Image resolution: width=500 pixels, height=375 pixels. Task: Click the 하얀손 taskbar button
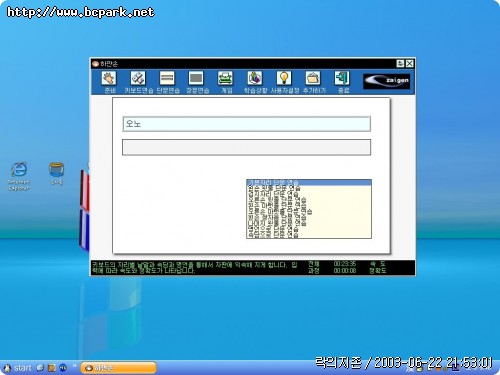tap(118, 368)
